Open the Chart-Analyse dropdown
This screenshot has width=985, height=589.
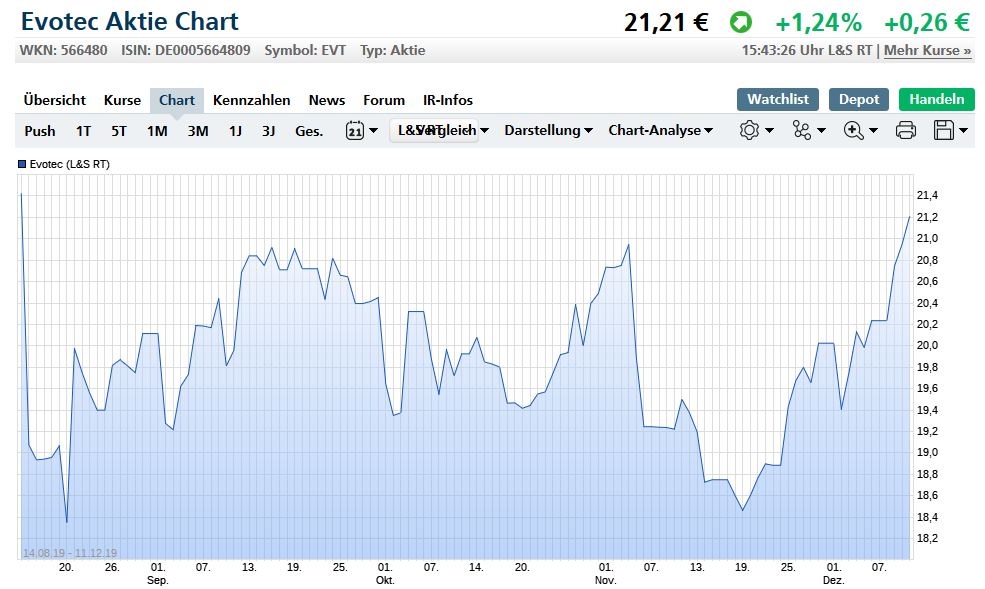click(x=660, y=131)
